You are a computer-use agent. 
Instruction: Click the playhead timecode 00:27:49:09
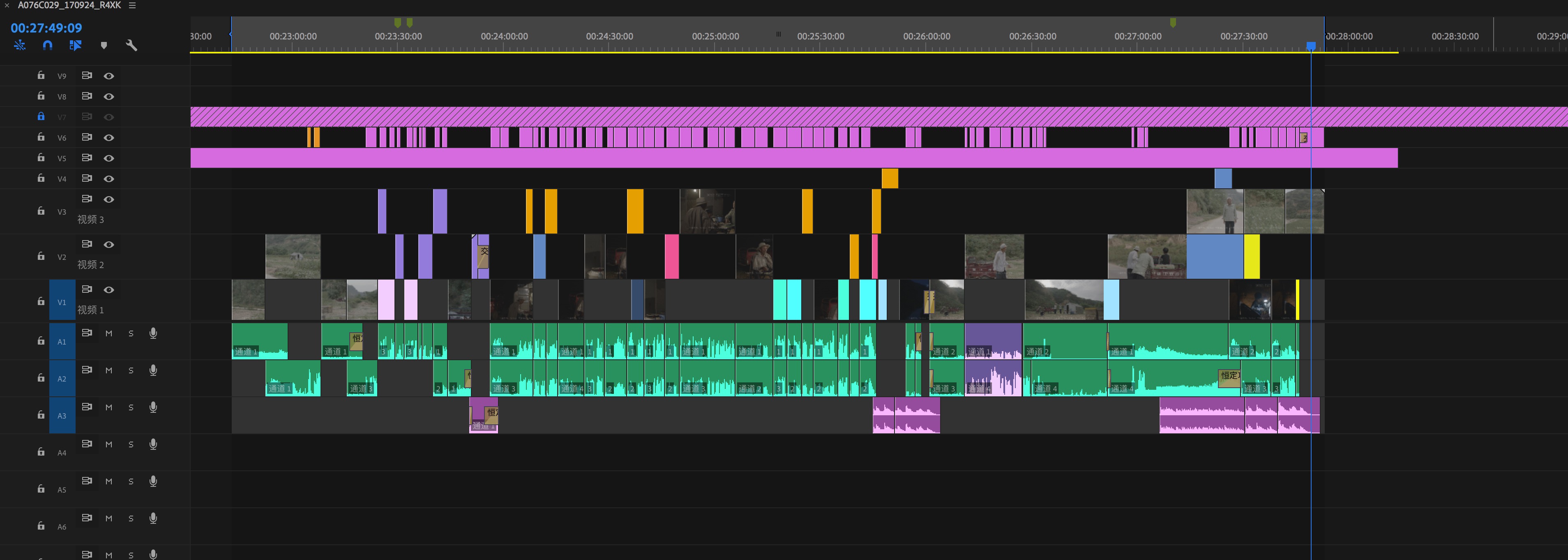pos(46,28)
